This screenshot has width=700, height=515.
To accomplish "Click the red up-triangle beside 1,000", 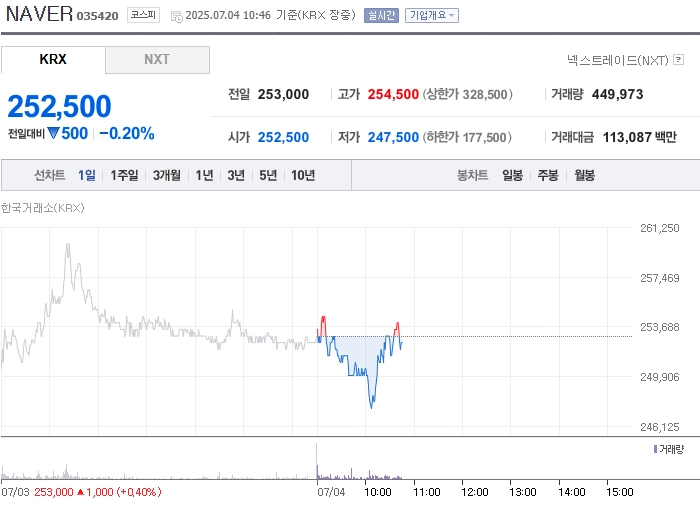I will pos(80,492).
